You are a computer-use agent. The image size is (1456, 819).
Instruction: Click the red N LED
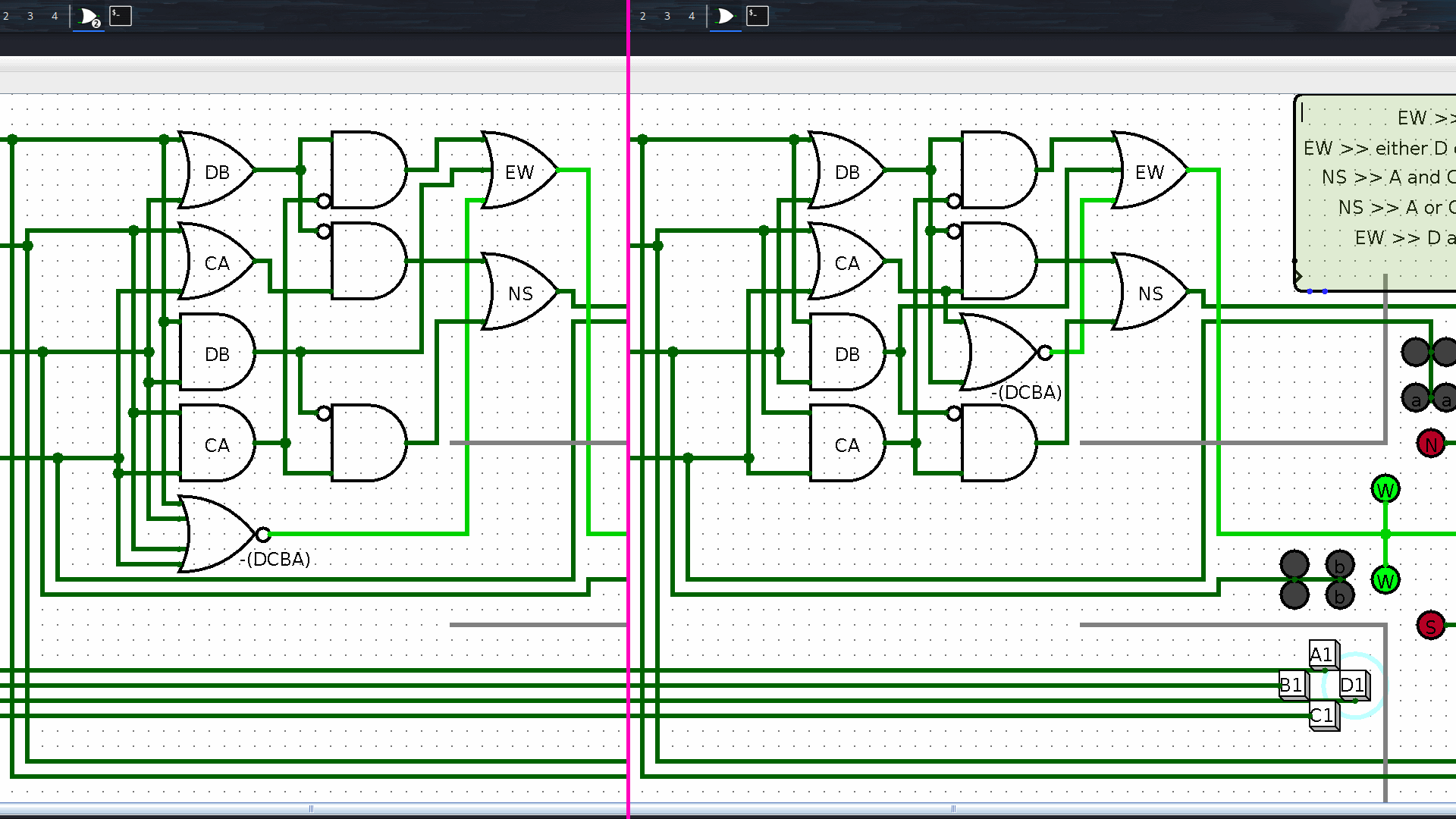pos(1431,444)
